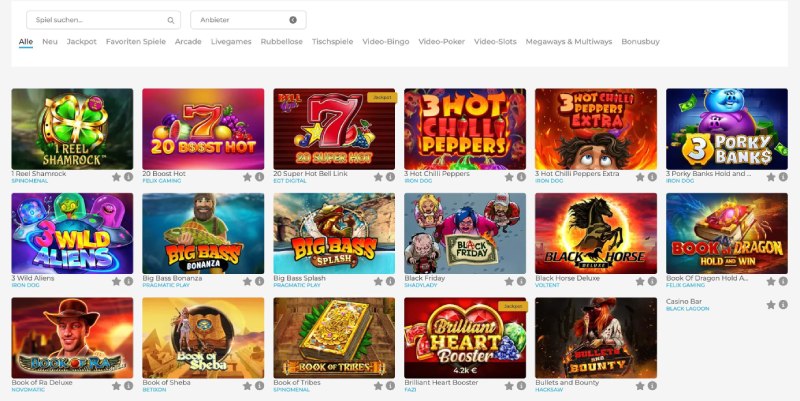The height and width of the screenshot is (401, 800).
Task: Show info for 20 Boost Hot
Action: pyautogui.click(x=260, y=177)
